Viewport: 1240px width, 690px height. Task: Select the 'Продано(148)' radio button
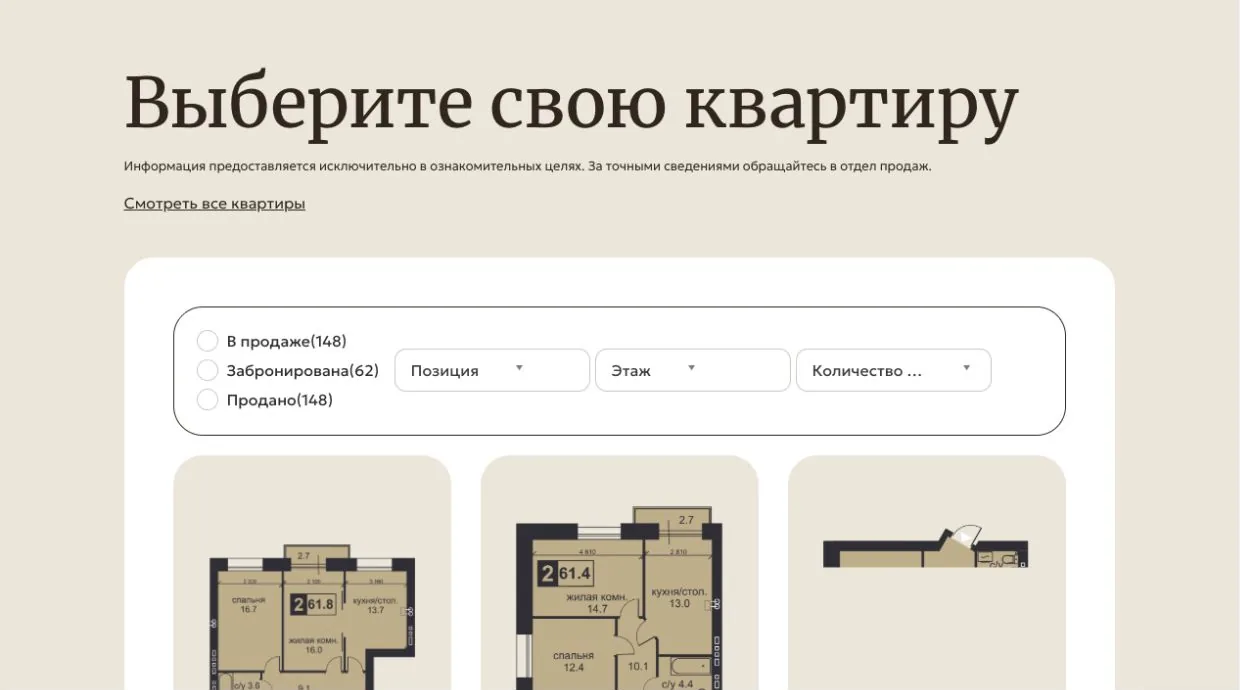pyautogui.click(x=207, y=400)
